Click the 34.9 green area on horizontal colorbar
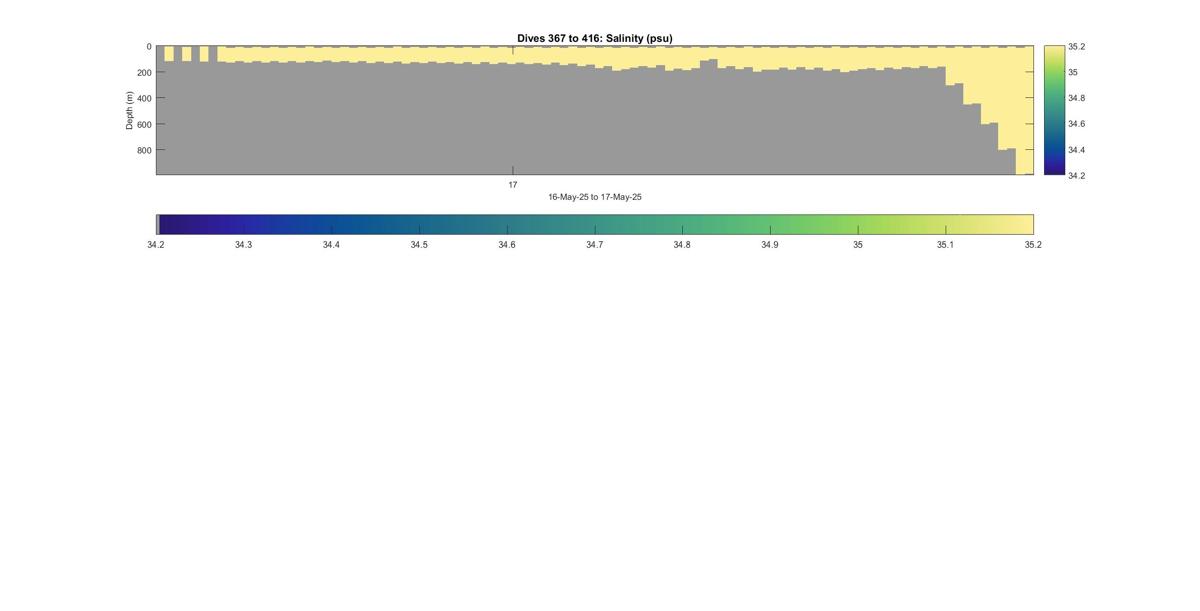 (x=770, y=224)
